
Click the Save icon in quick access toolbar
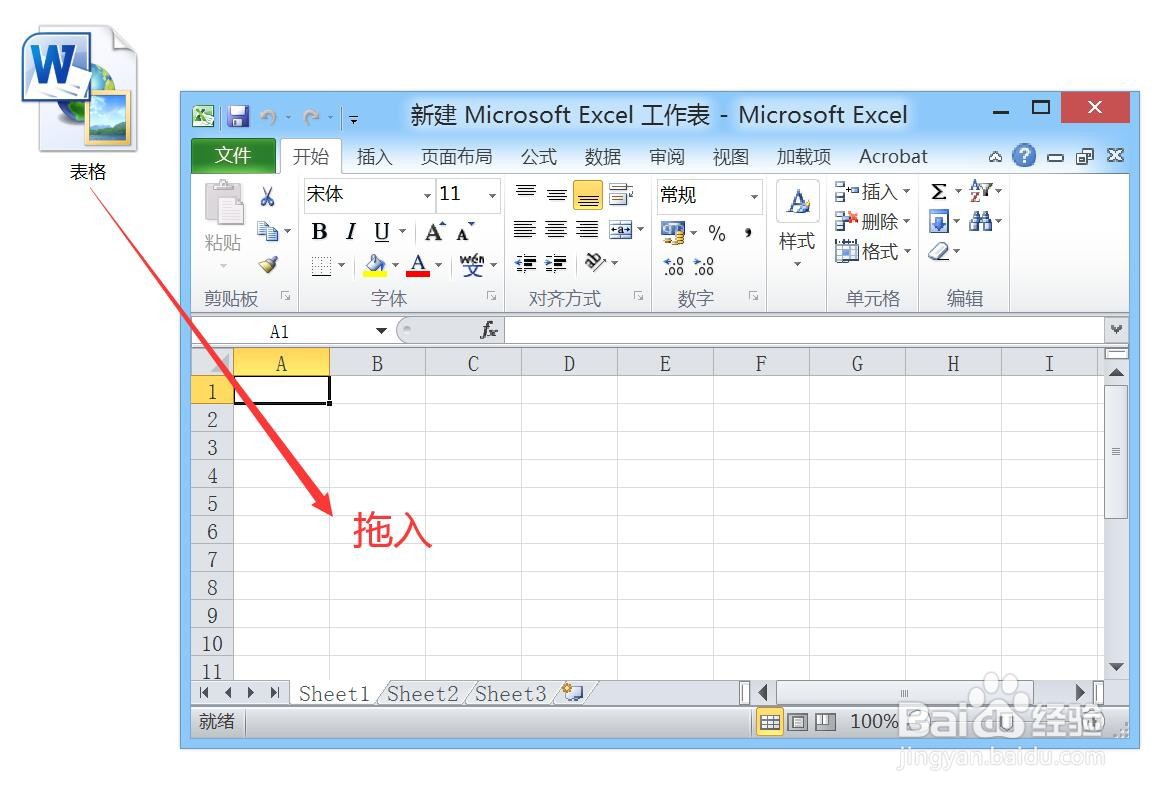tap(238, 116)
